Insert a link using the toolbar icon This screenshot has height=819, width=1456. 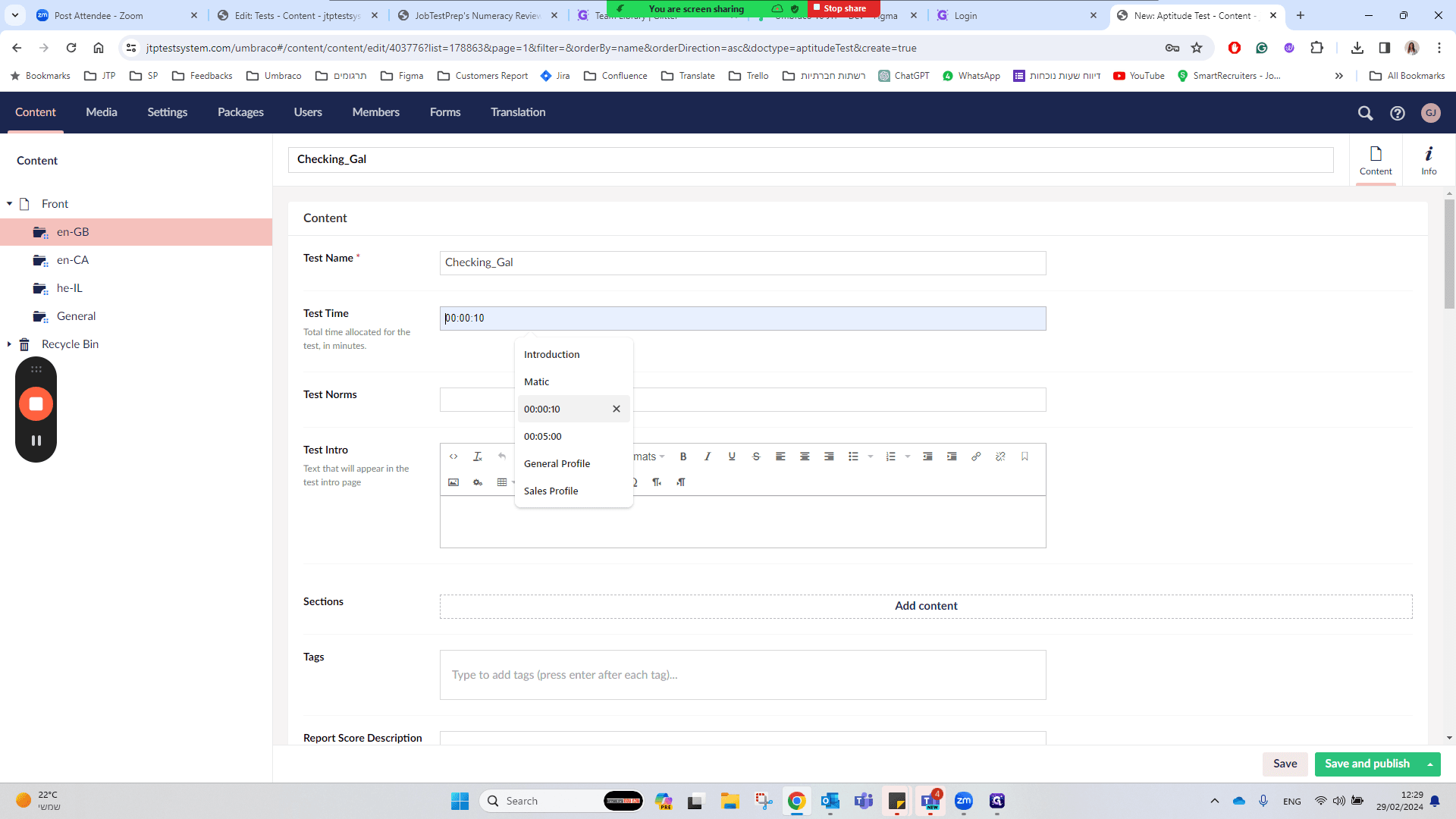click(x=976, y=457)
